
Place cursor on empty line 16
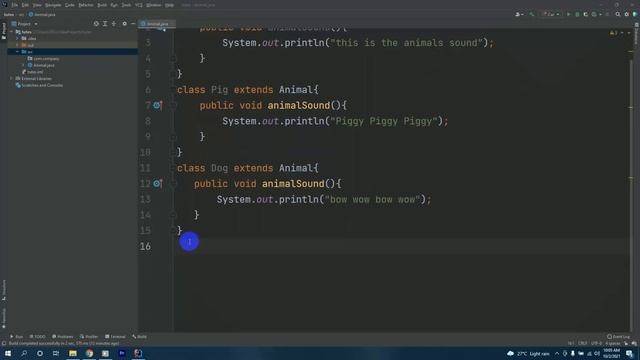402,246
